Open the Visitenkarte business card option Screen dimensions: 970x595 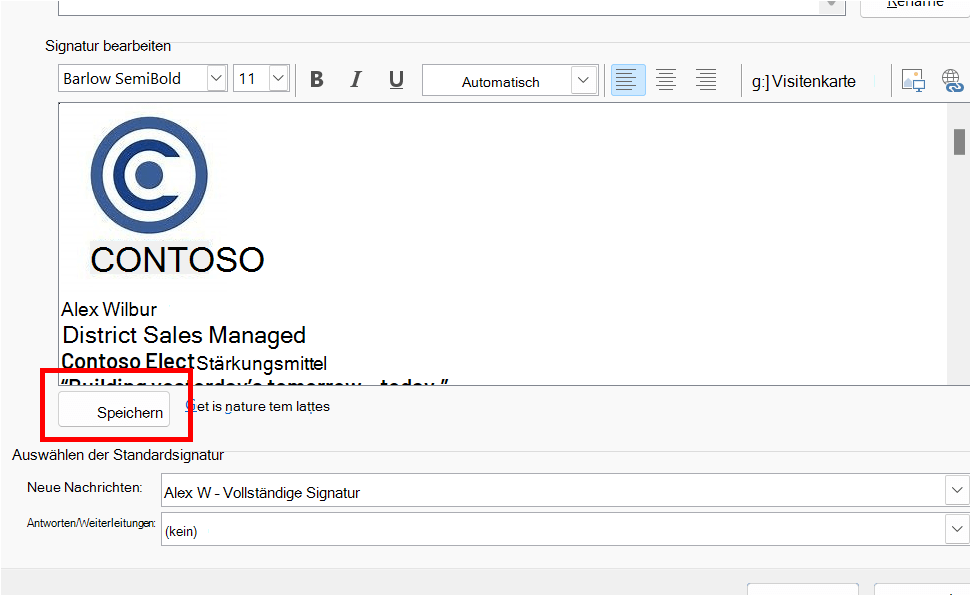pos(804,81)
